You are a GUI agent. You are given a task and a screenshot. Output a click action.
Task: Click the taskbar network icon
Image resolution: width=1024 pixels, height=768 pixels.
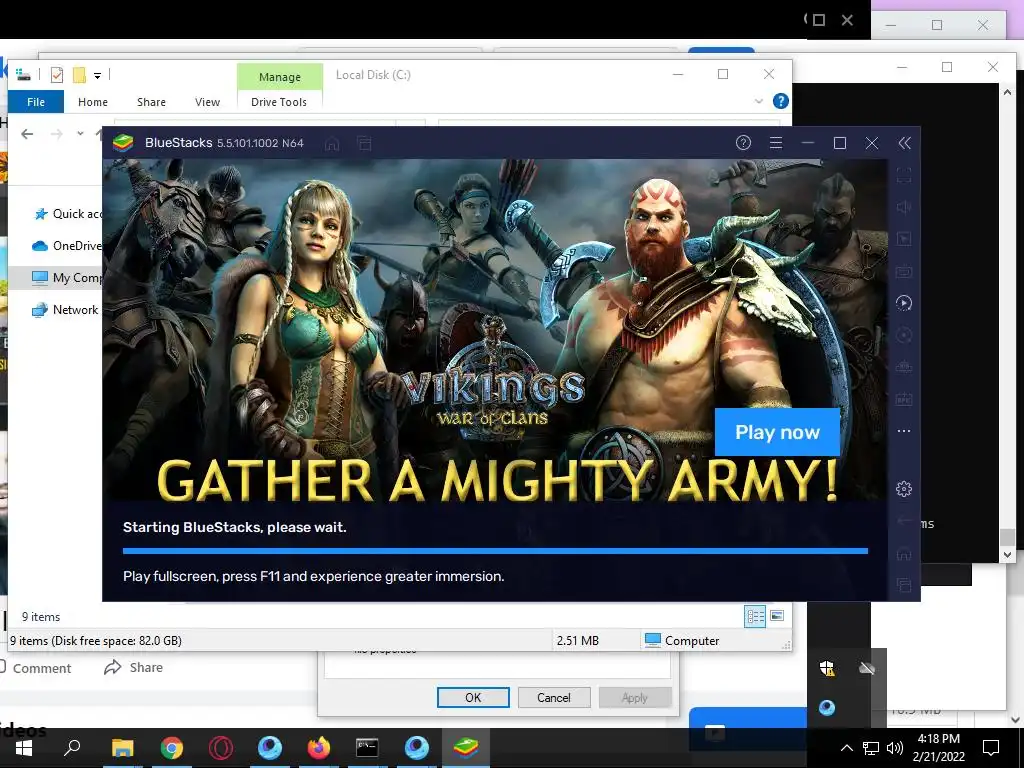coord(871,748)
